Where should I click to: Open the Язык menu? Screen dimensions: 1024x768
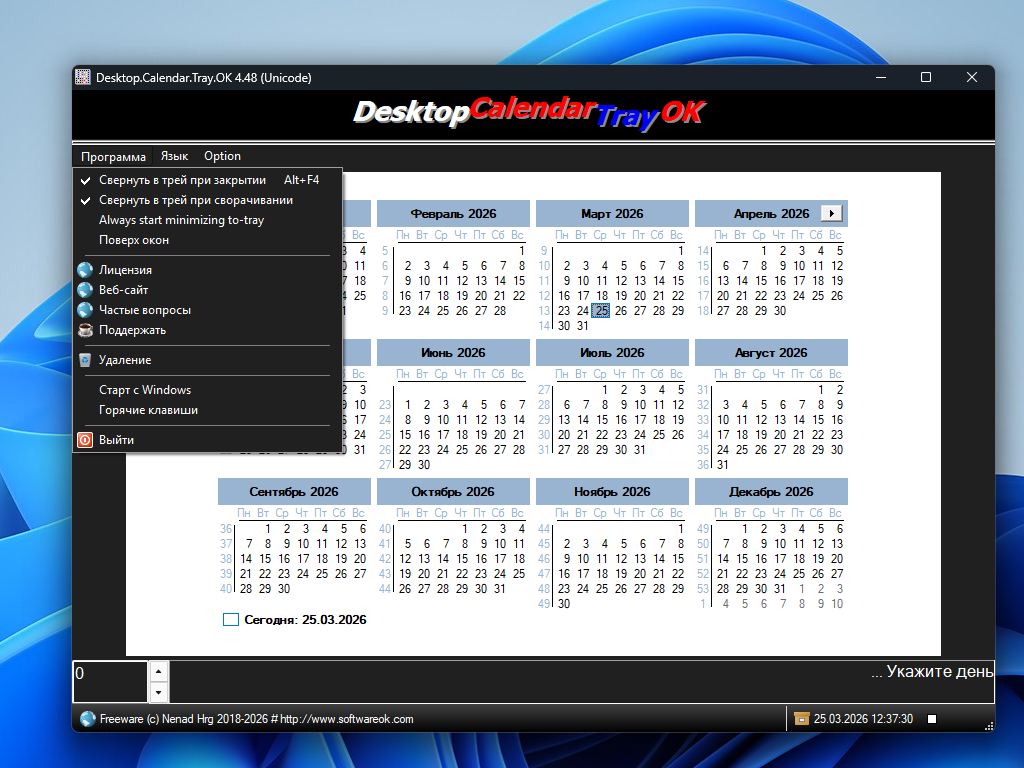[174, 156]
